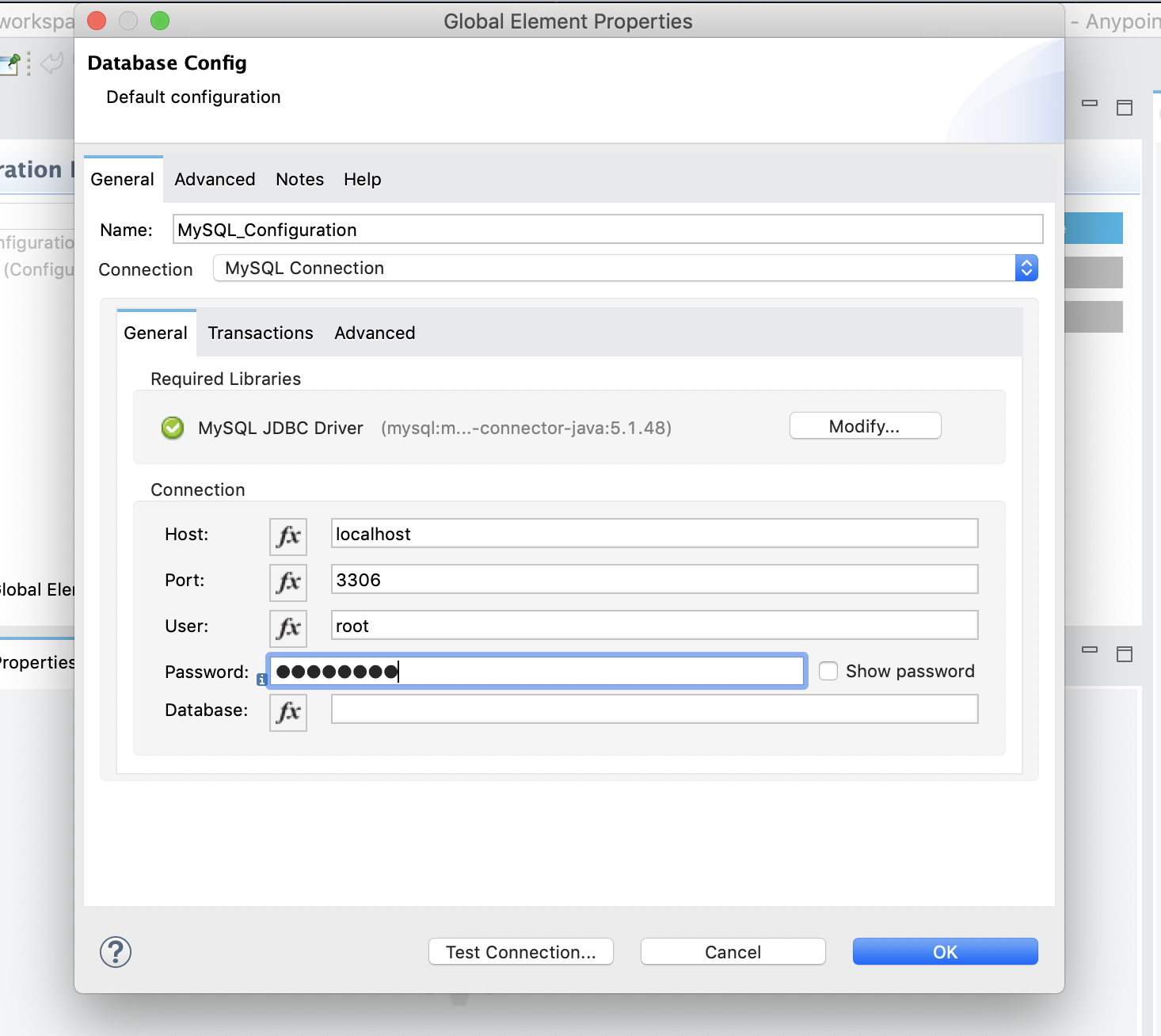Switch to the Transactions tab
1161x1036 pixels.
click(x=261, y=333)
